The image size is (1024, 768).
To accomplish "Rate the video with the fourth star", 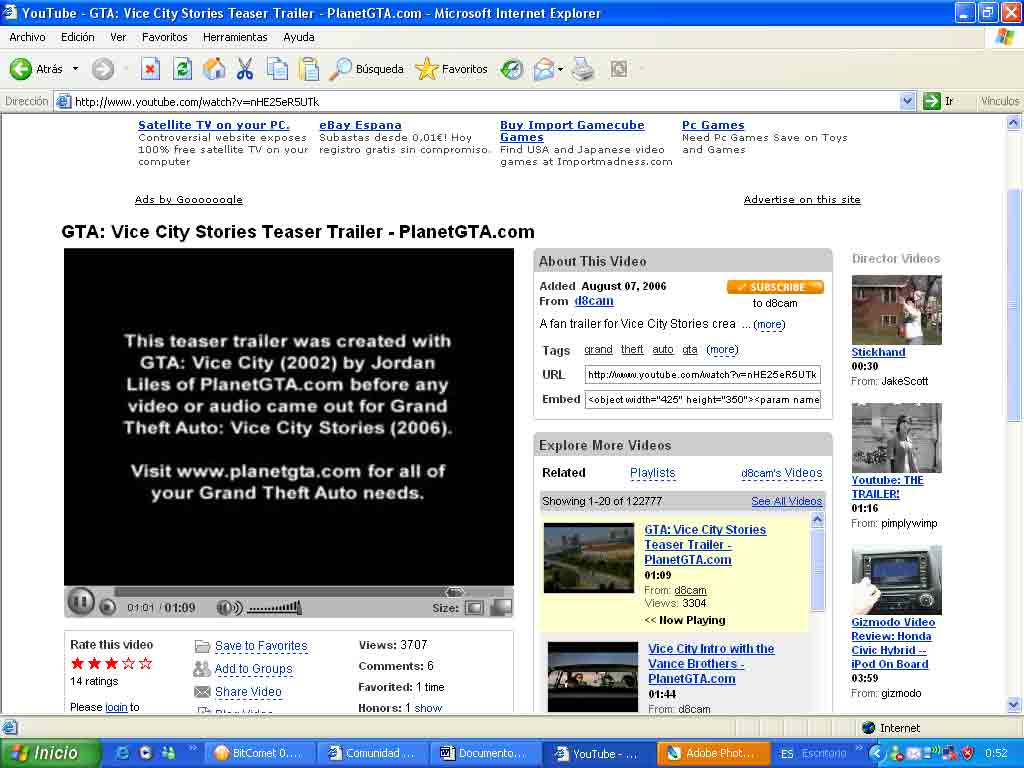I will coord(129,664).
